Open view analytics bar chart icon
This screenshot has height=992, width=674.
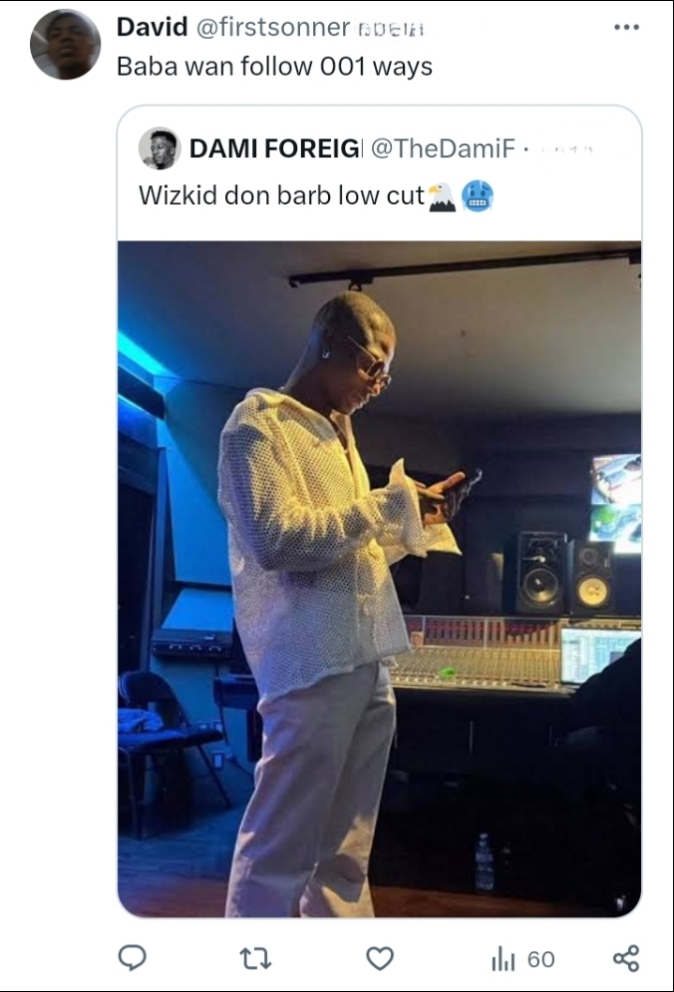tap(503, 959)
